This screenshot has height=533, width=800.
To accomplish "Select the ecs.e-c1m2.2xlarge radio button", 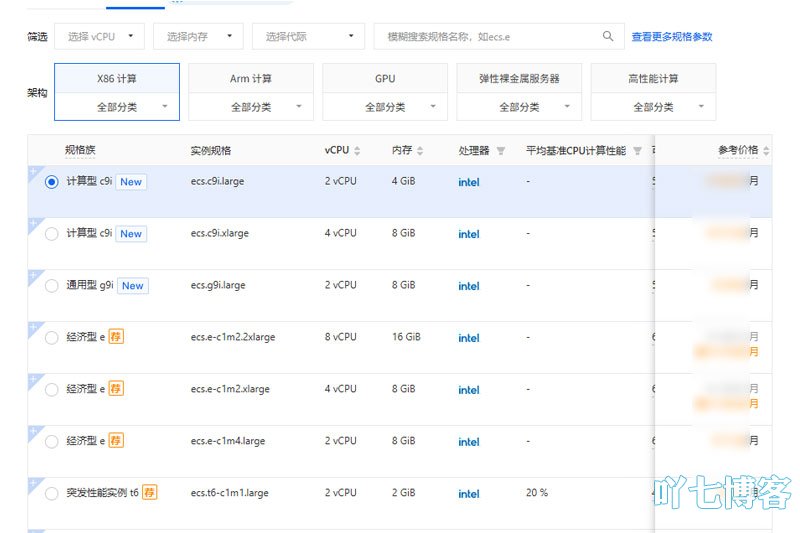I will click(52, 338).
